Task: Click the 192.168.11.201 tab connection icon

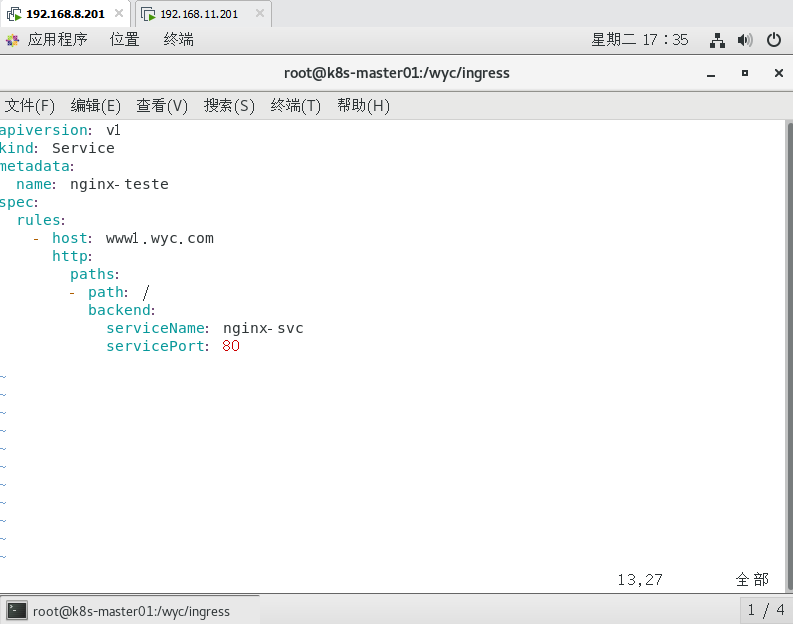Action: [x=148, y=14]
